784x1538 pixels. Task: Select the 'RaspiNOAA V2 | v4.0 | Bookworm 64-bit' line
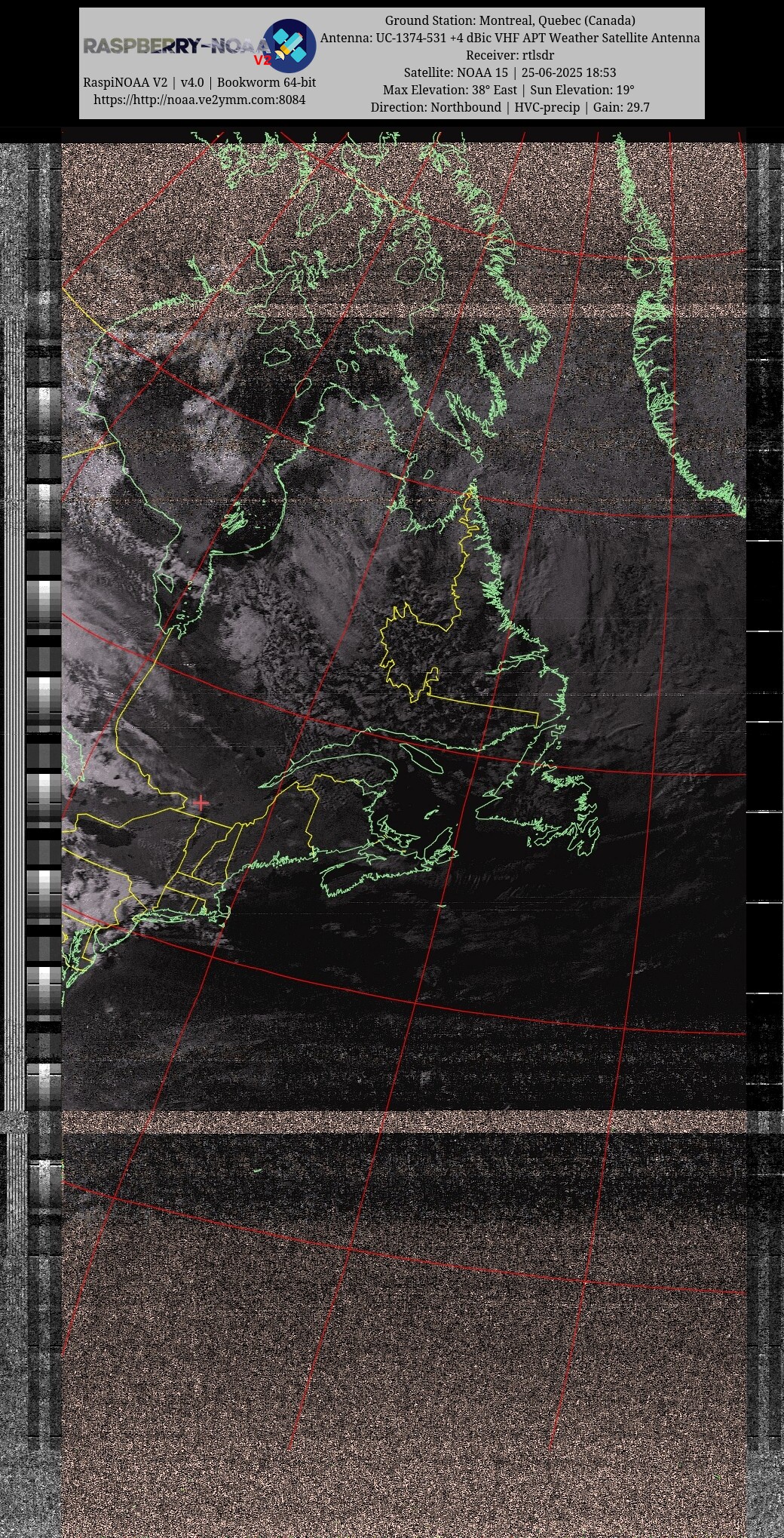tap(200, 82)
